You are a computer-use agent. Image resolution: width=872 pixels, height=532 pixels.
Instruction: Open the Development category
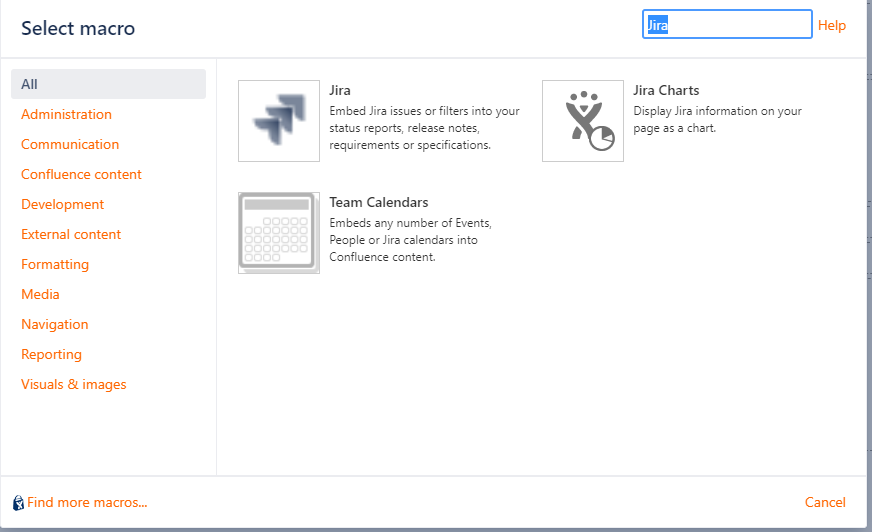[62, 204]
